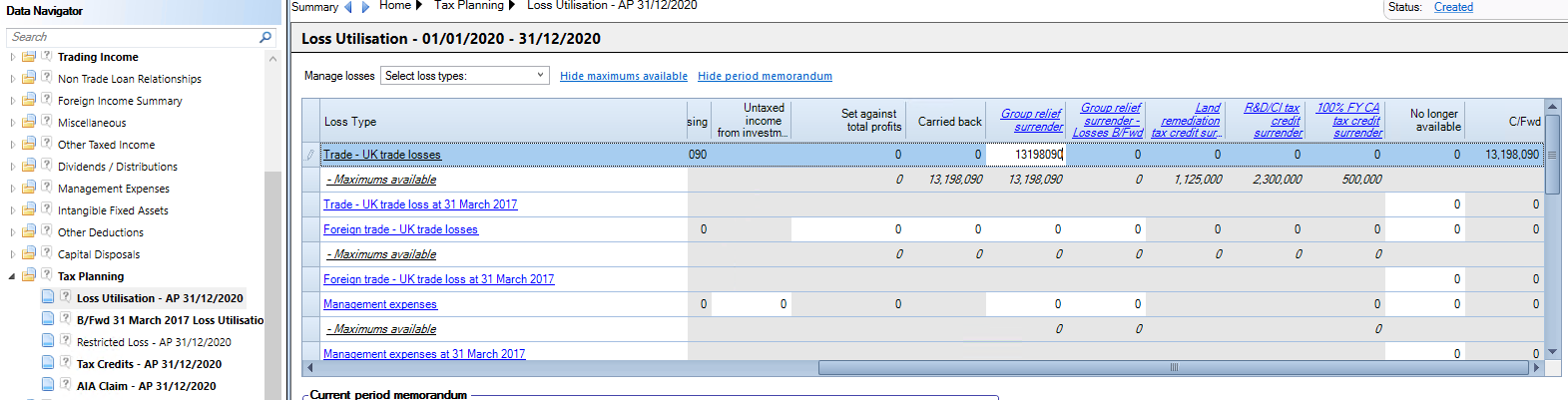Click the folder icon beside Intangible Fixed Assets
1568x400 pixels.
pos(29,209)
